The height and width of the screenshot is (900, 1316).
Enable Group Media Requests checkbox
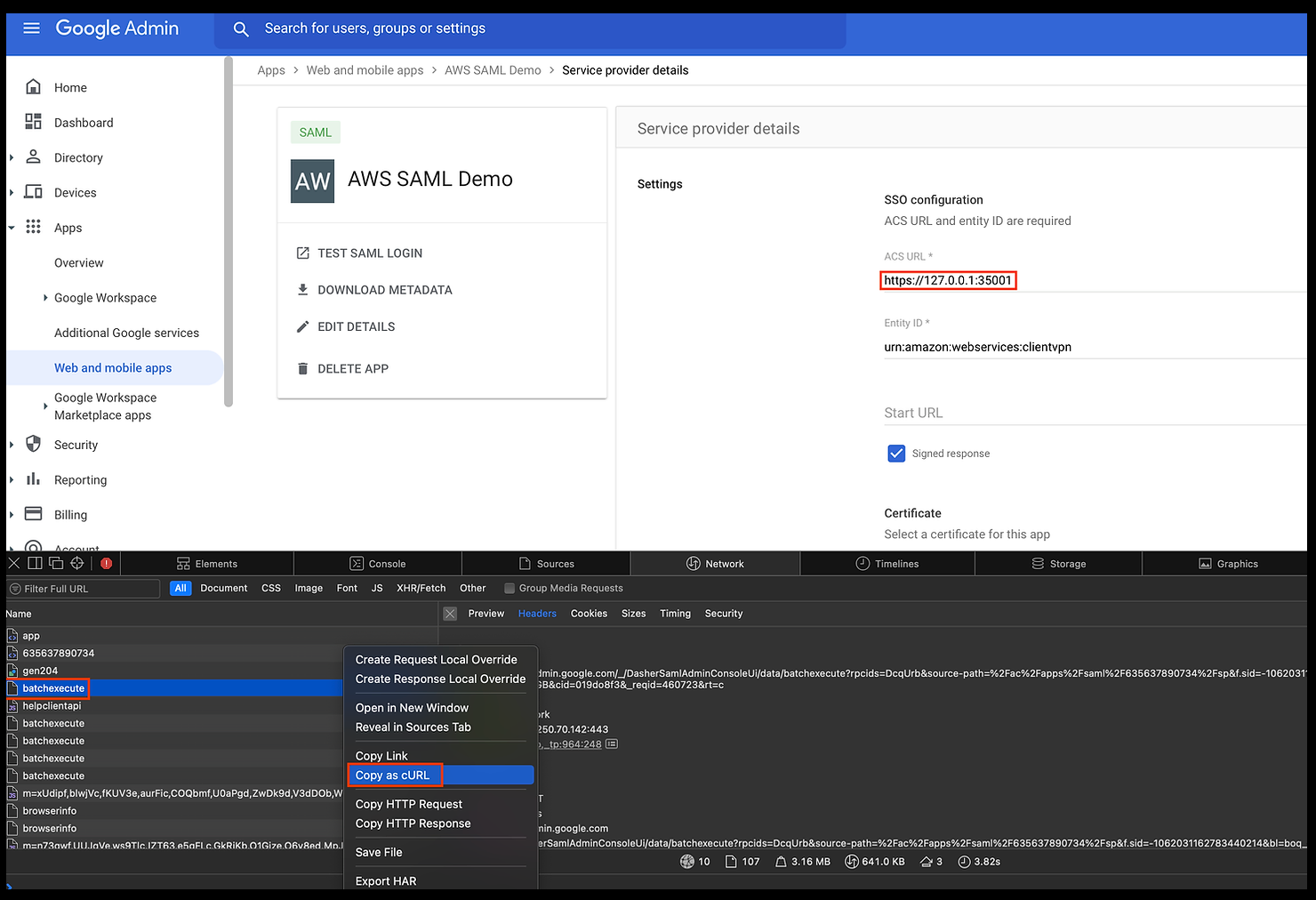pos(510,588)
